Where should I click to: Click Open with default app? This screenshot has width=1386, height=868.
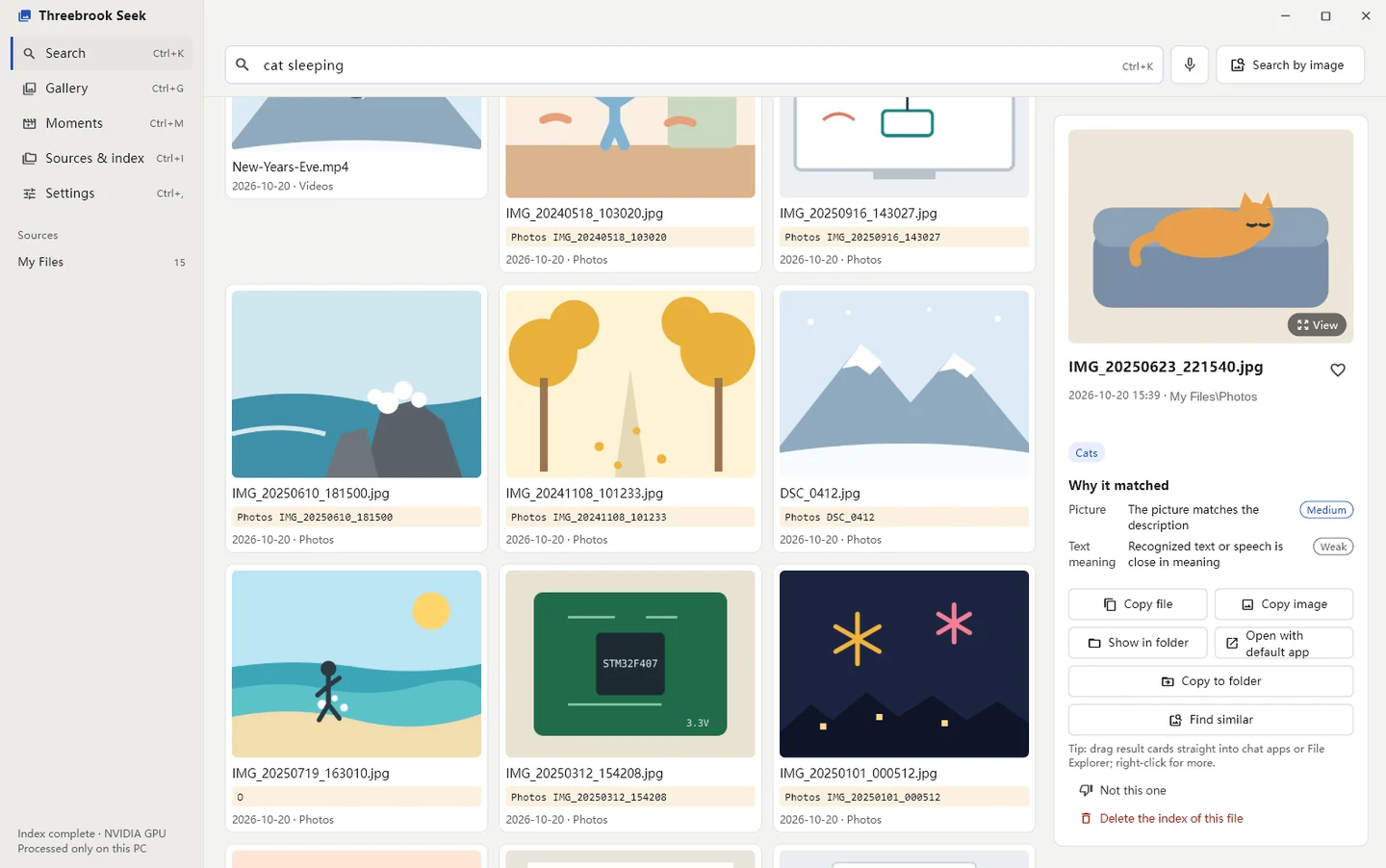(x=1284, y=643)
